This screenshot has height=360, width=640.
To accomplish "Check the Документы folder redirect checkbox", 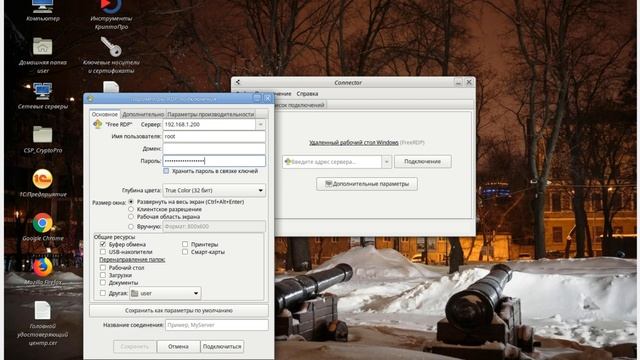I will click(x=103, y=282).
